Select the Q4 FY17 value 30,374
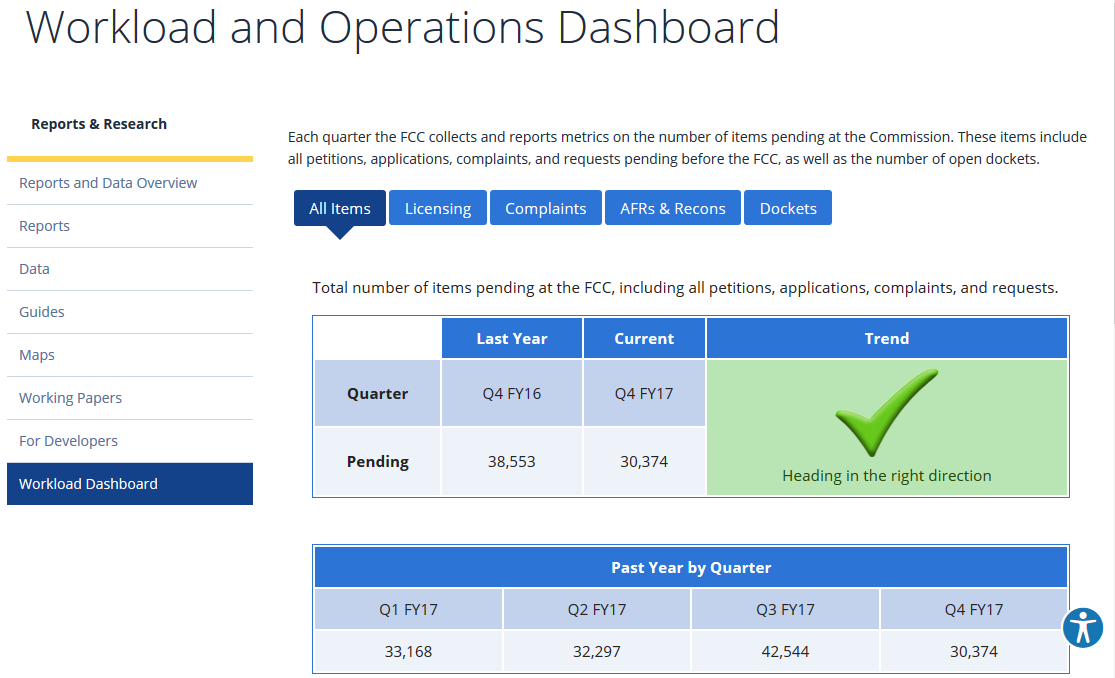The height and width of the screenshot is (678, 1115). [x=973, y=651]
